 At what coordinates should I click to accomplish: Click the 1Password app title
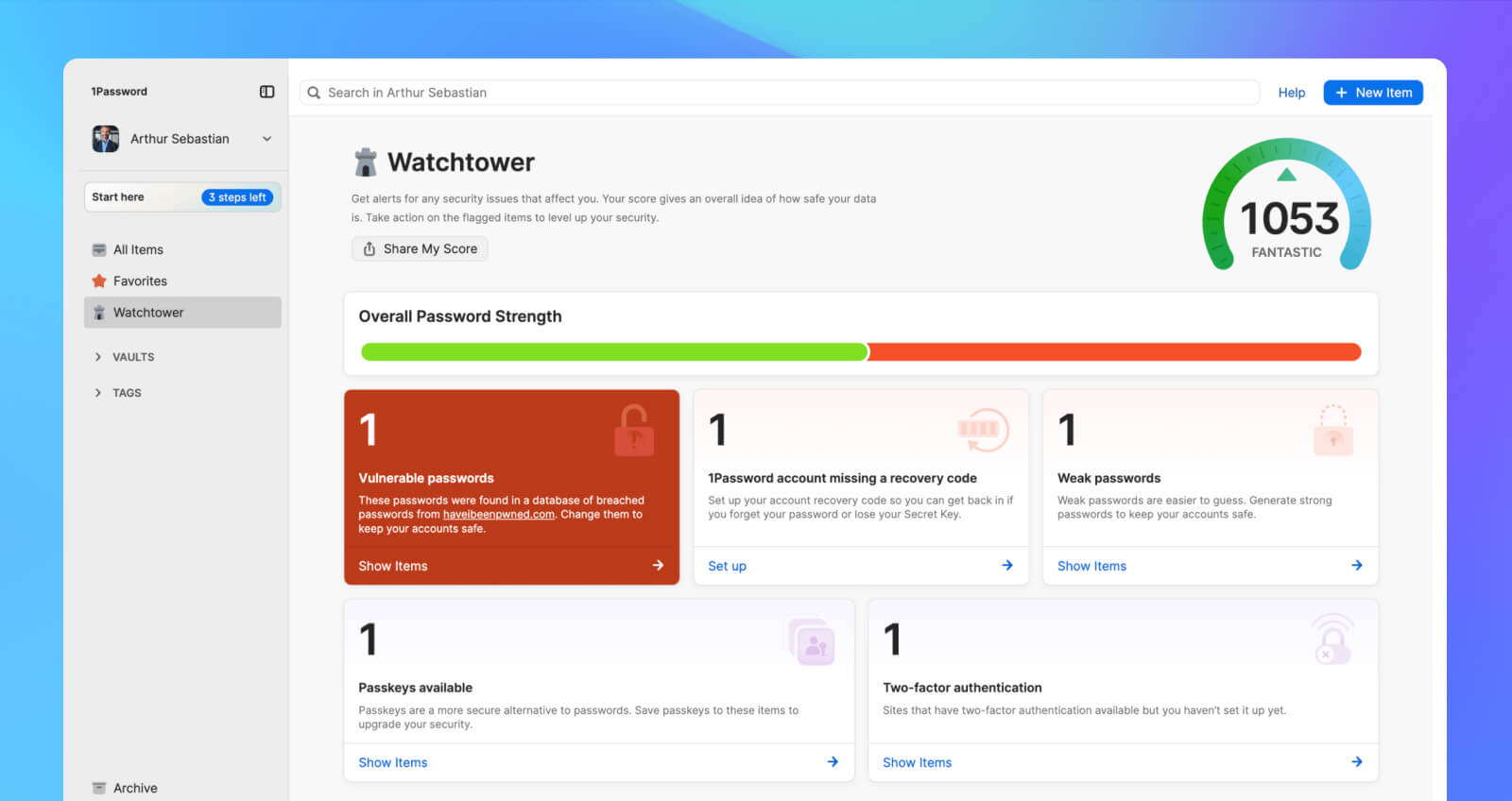point(119,92)
